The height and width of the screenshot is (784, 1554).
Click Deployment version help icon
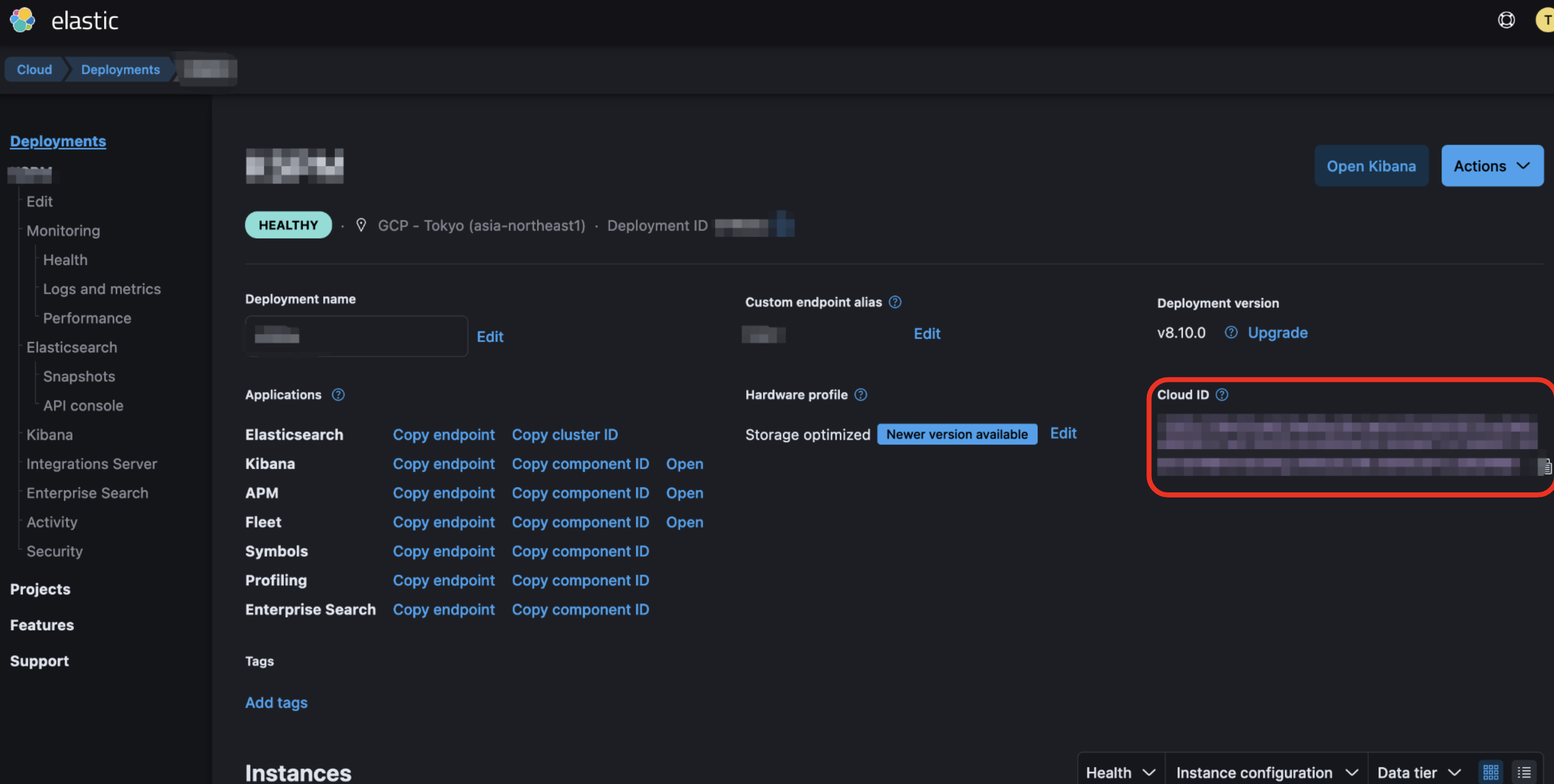(1231, 332)
